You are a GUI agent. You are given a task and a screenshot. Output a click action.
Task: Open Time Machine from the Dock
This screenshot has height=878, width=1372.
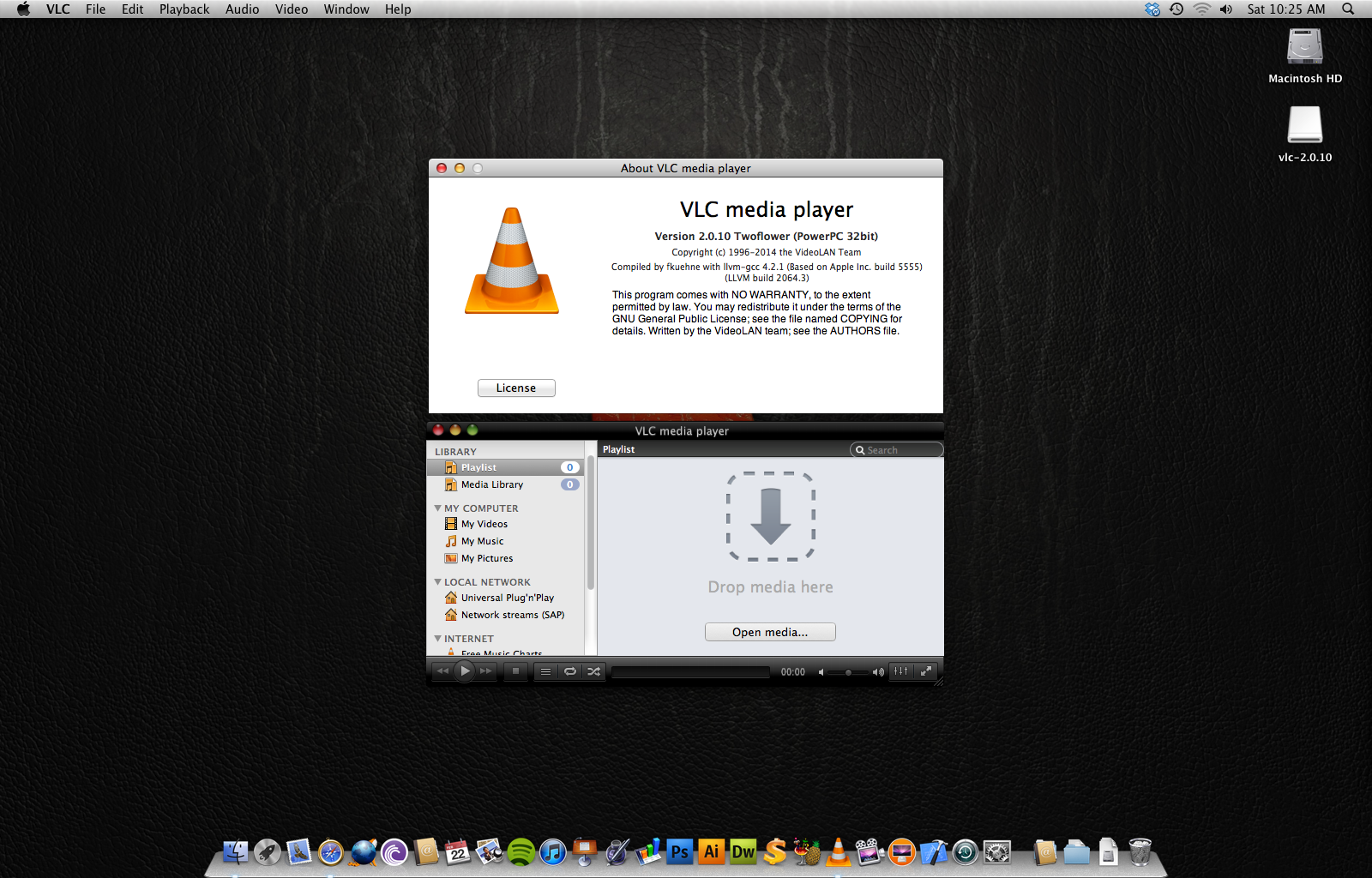pyautogui.click(x=966, y=851)
